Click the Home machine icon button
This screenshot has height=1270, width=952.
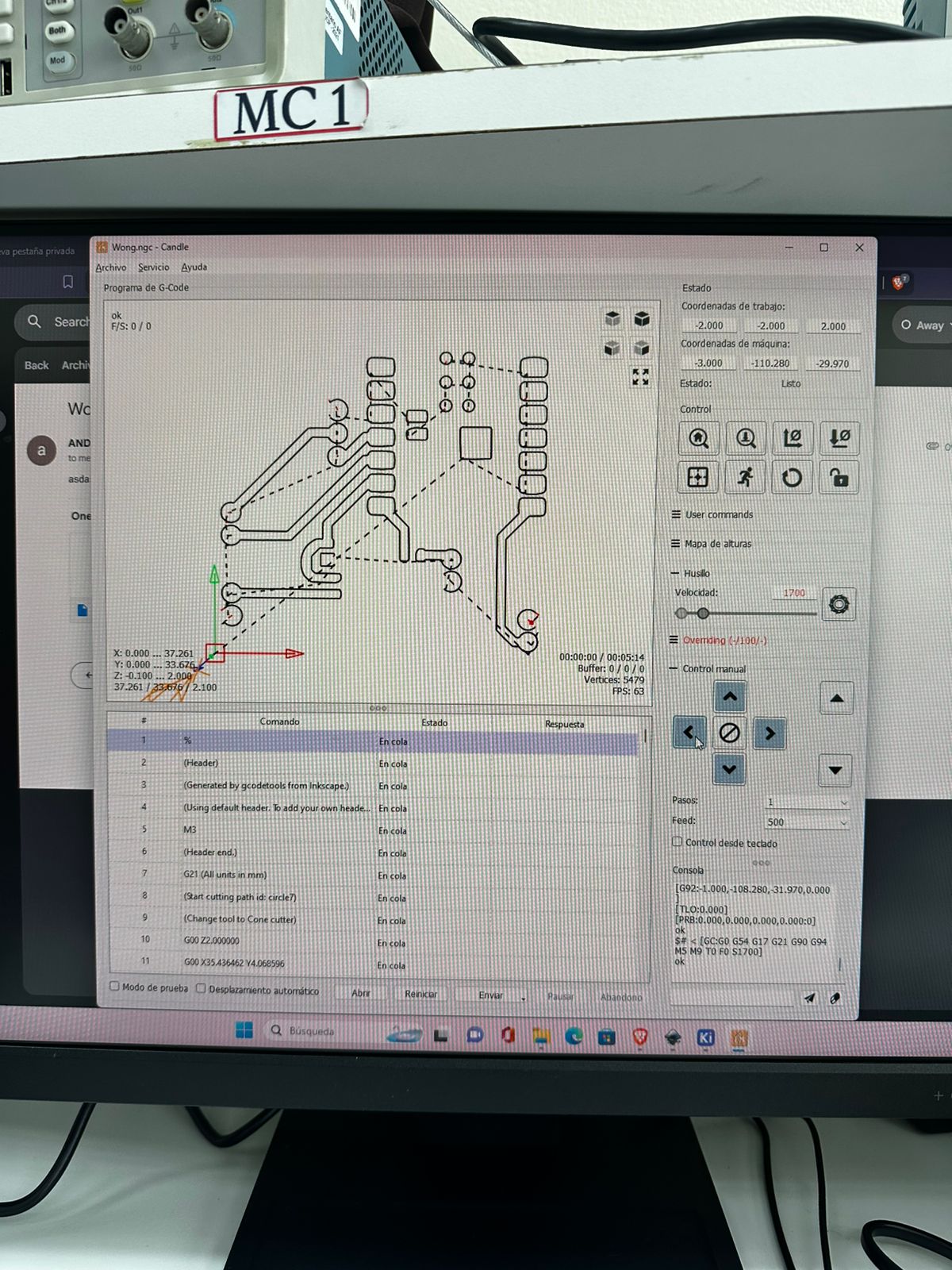point(698,438)
